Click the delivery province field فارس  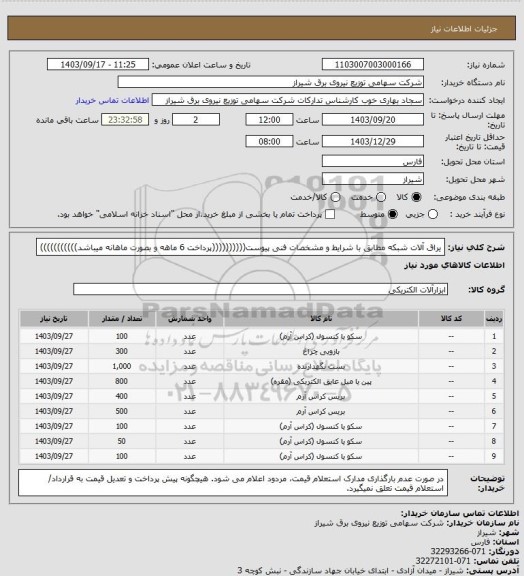point(373,161)
